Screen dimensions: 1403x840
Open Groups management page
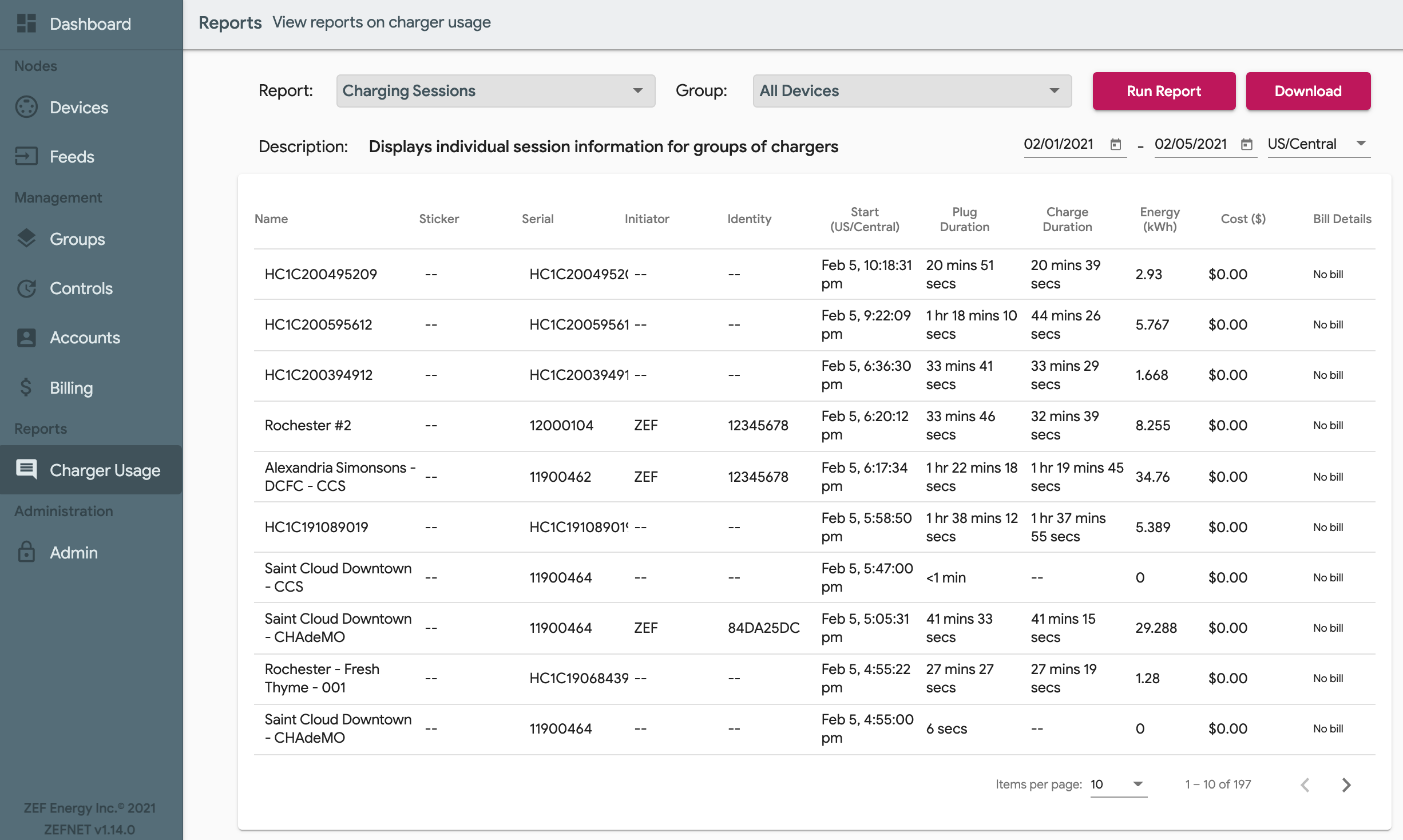pos(91,239)
